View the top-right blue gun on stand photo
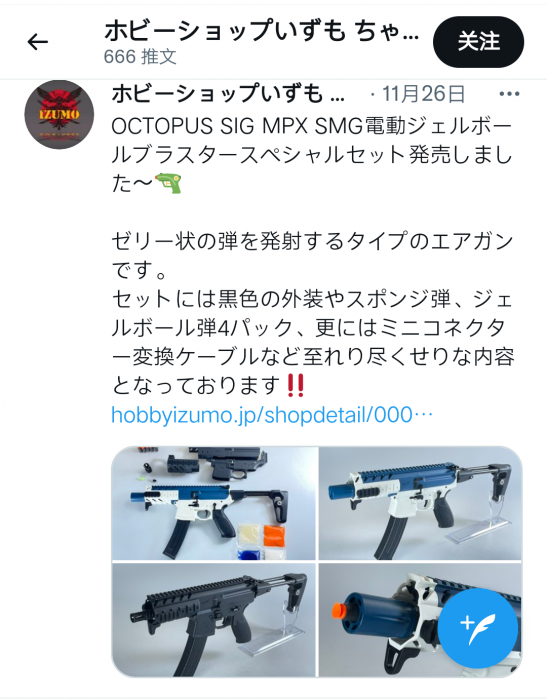 421,503
